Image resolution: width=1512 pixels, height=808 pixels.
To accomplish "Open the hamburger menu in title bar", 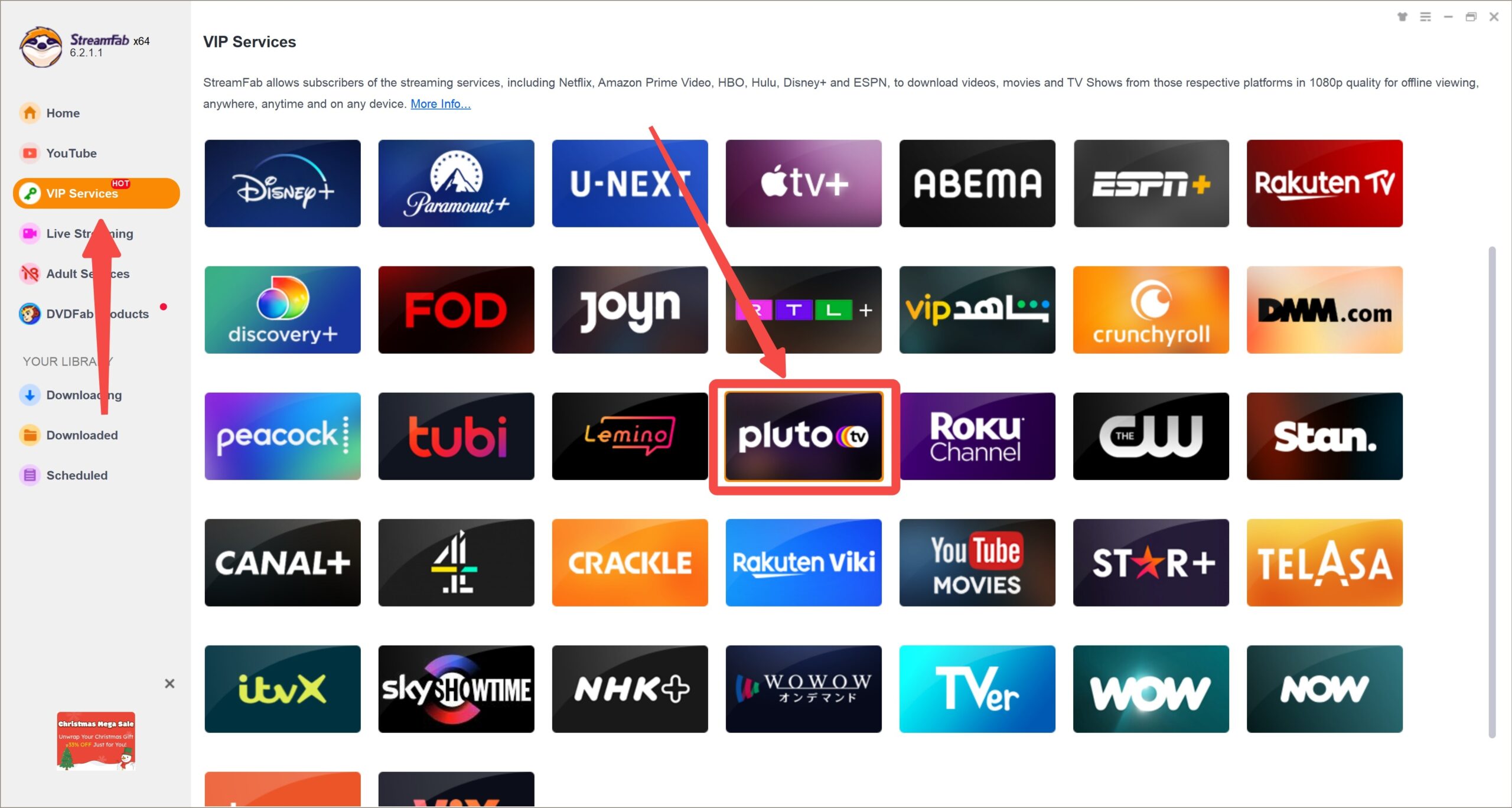I will tap(1425, 17).
